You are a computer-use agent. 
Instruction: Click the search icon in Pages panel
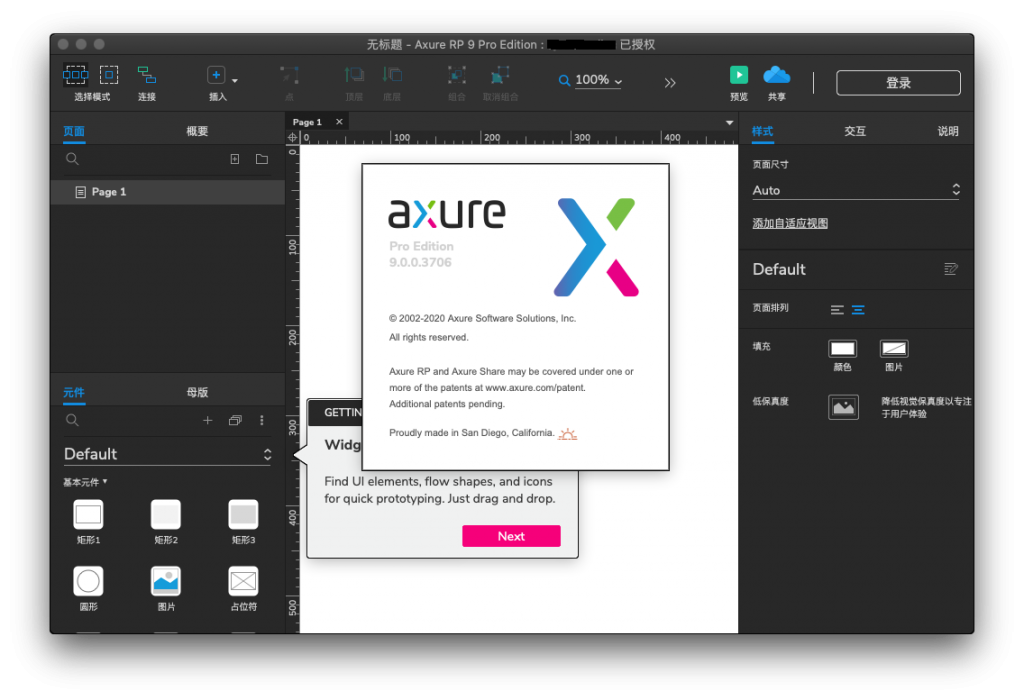(x=72, y=159)
